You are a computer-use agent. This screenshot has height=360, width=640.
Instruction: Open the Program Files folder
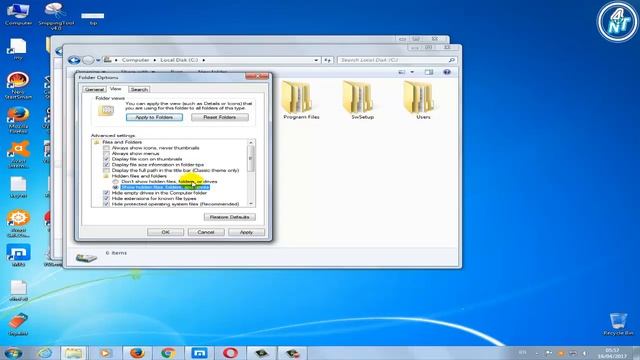coord(301,100)
